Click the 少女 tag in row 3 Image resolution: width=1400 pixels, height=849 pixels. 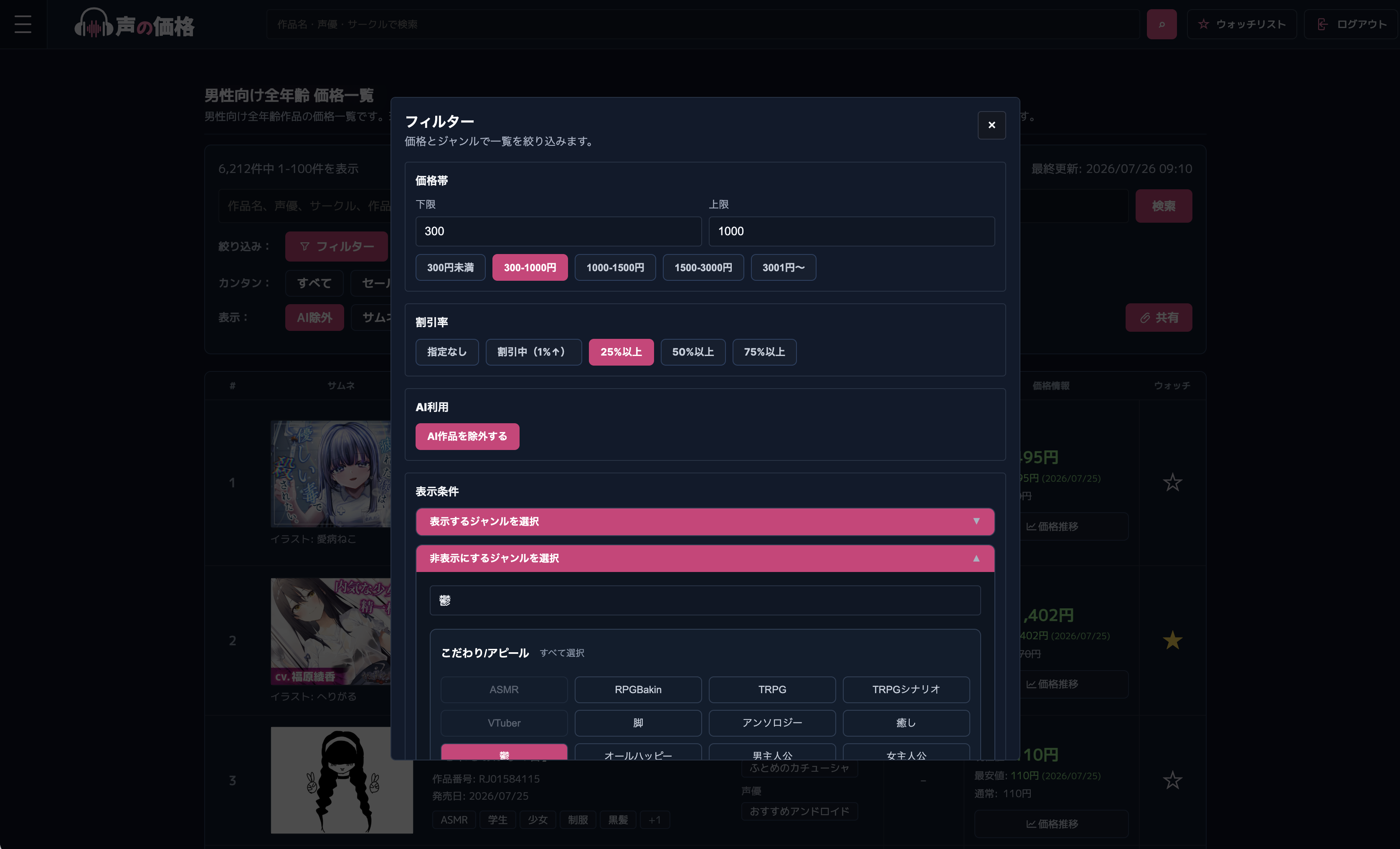click(538, 819)
